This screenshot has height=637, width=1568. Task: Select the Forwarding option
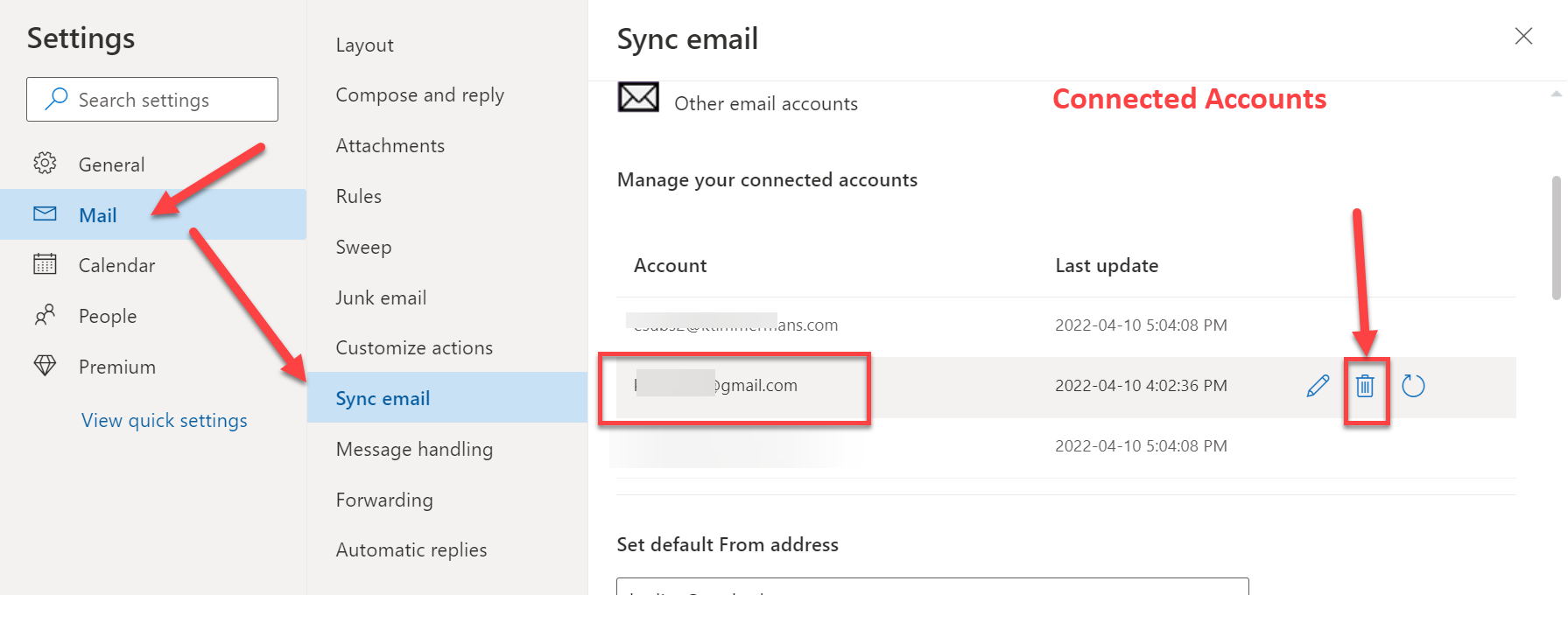click(x=384, y=500)
